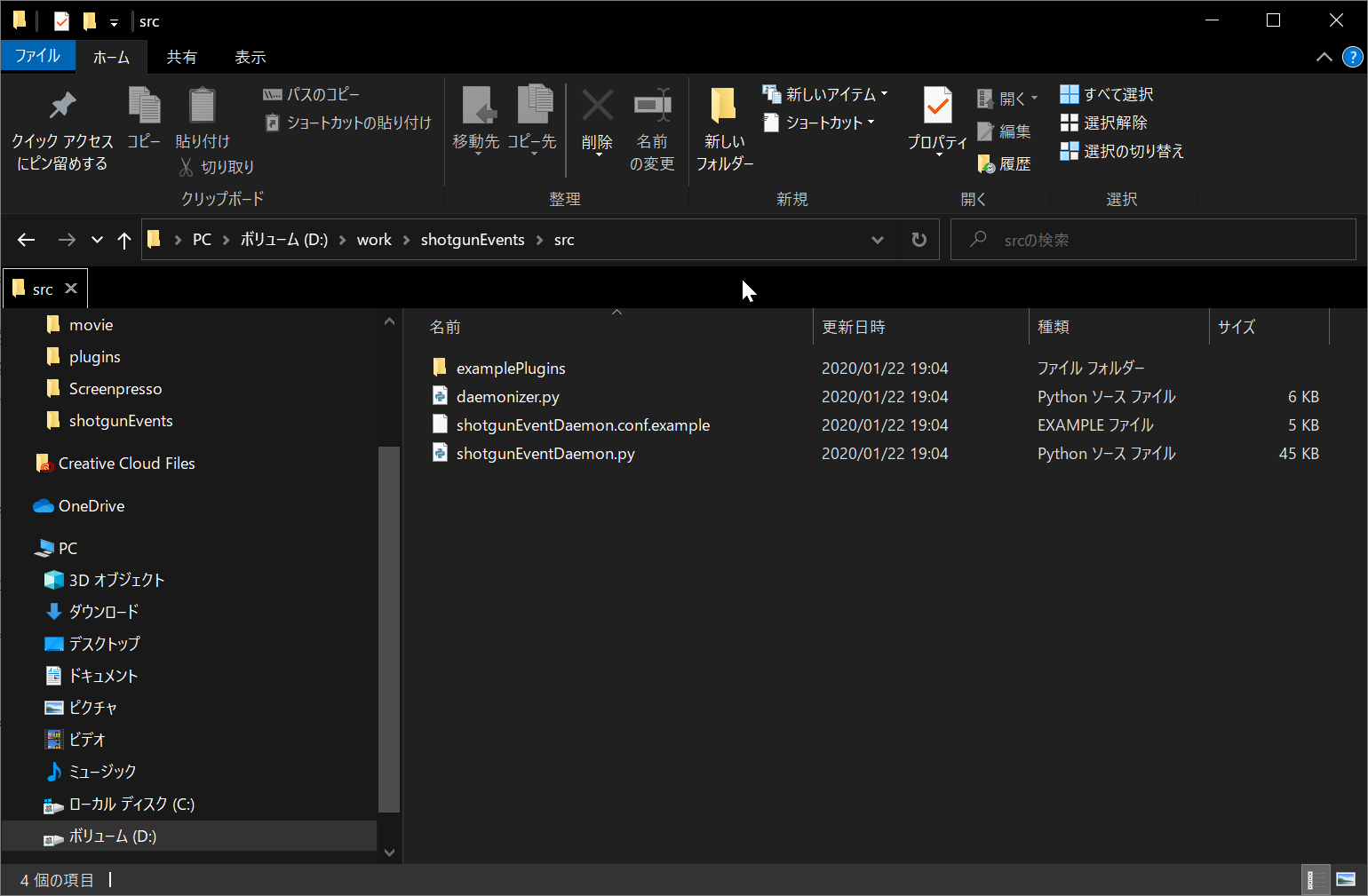Refresh the current folder view
The height and width of the screenshot is (896, 1368).
tap(919, 240)
